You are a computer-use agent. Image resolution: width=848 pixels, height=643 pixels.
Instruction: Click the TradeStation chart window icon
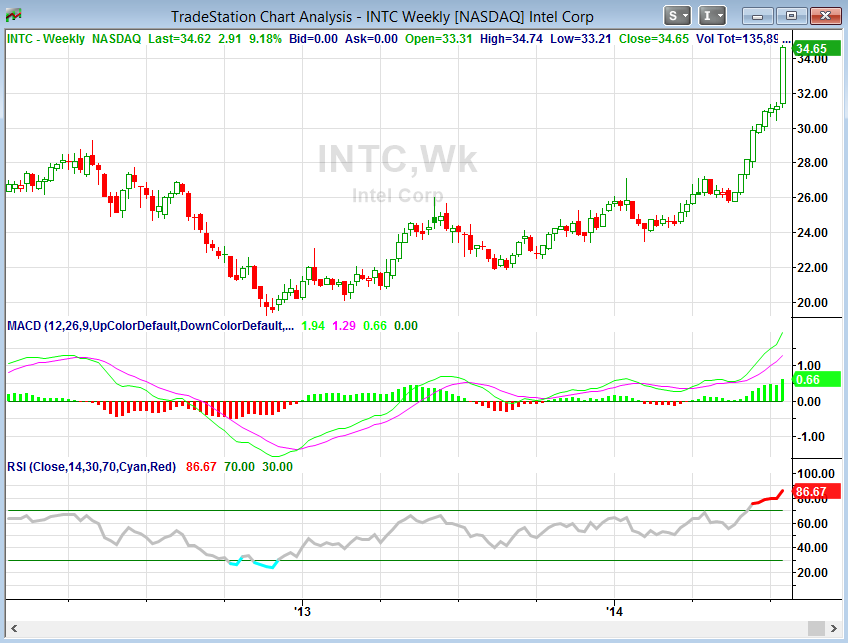coord(14,16)
